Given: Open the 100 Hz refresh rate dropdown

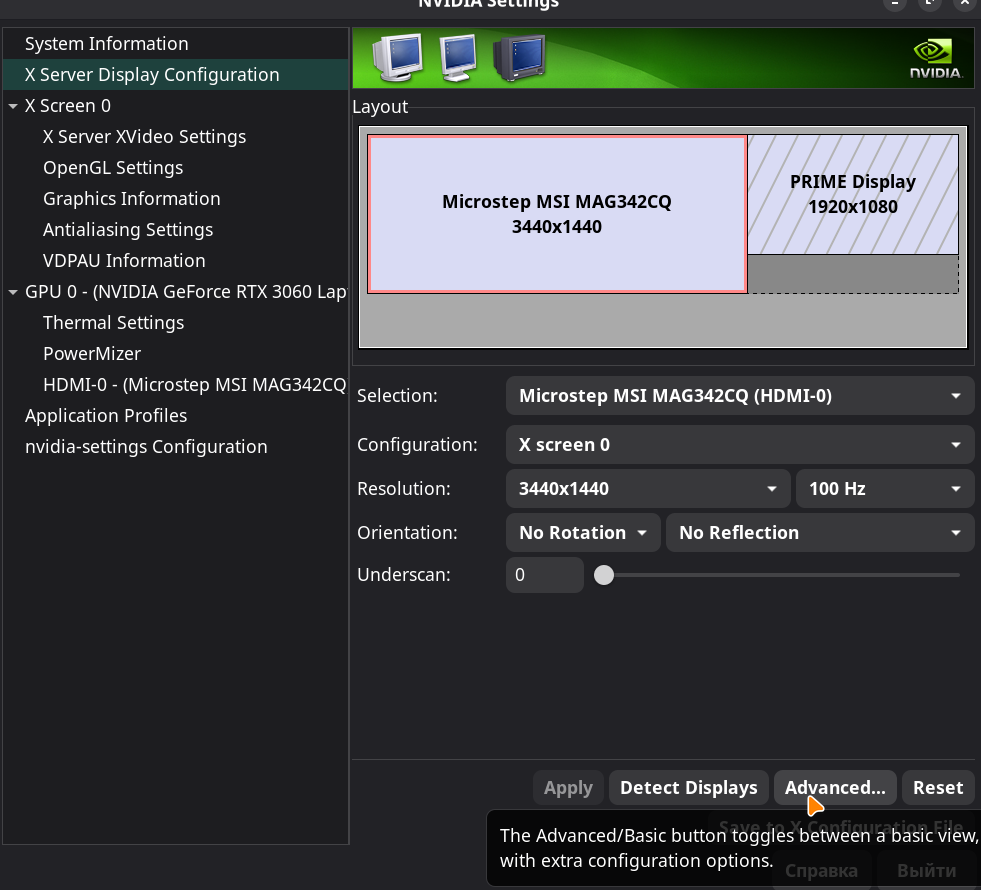Looking at the screenshot, I should point(885,488).
